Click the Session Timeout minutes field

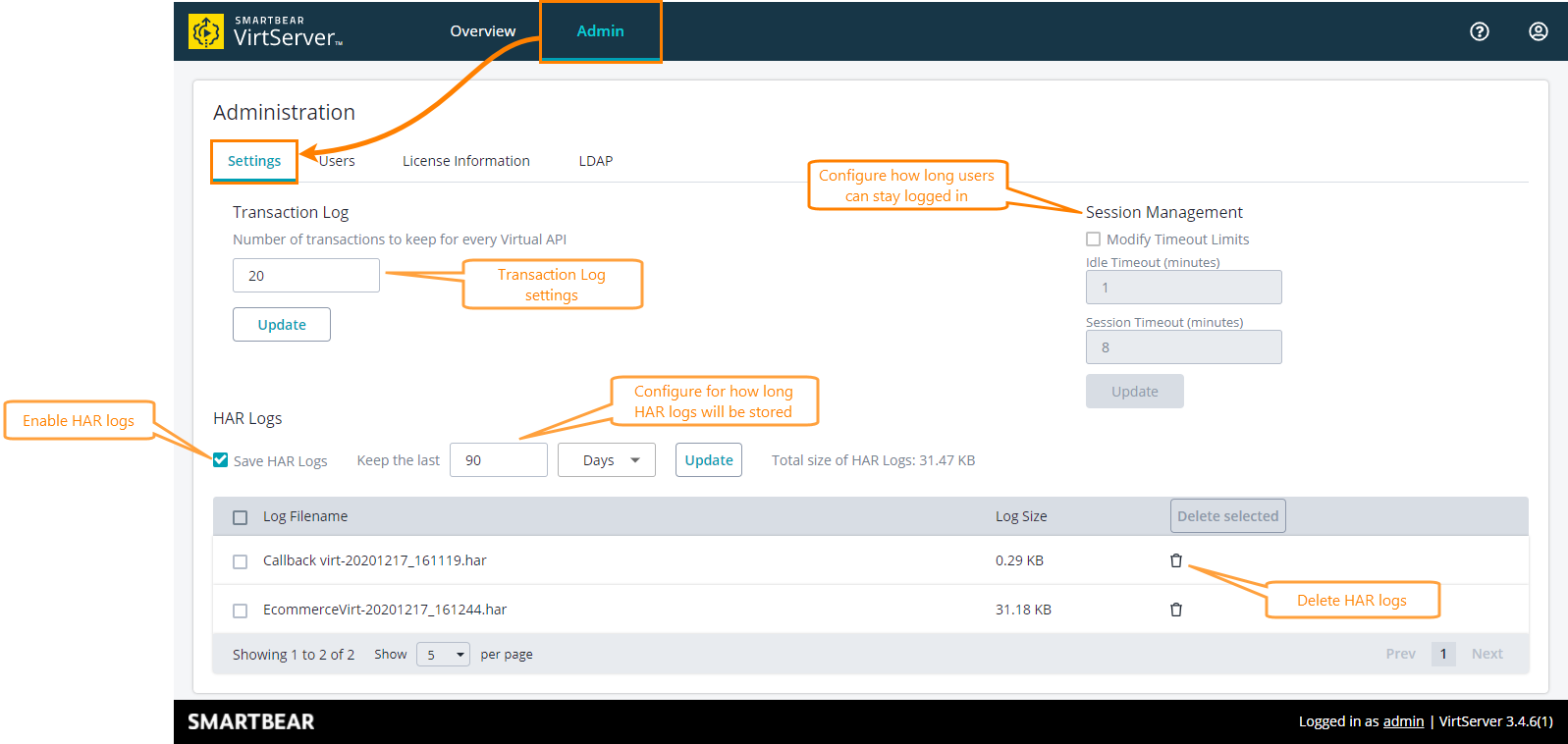pos(1184,347)
